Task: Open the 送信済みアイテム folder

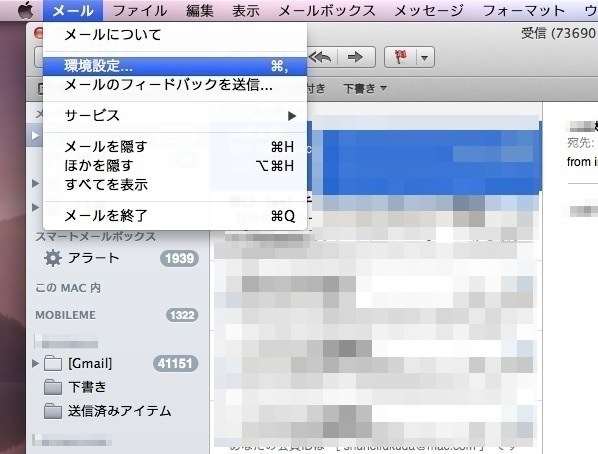Action: pyautogui.click(x=118, y=411)
